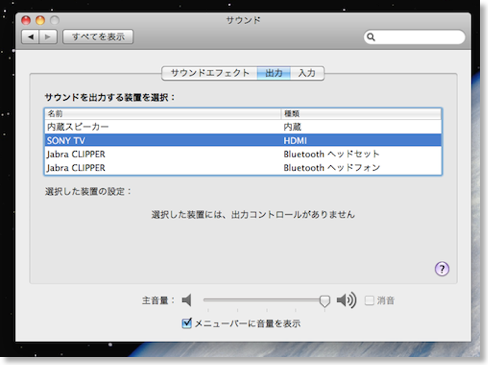Viewport: 488px width, 365px height.
Task: Minimize the window with yellow button
Action: point(40,20)
